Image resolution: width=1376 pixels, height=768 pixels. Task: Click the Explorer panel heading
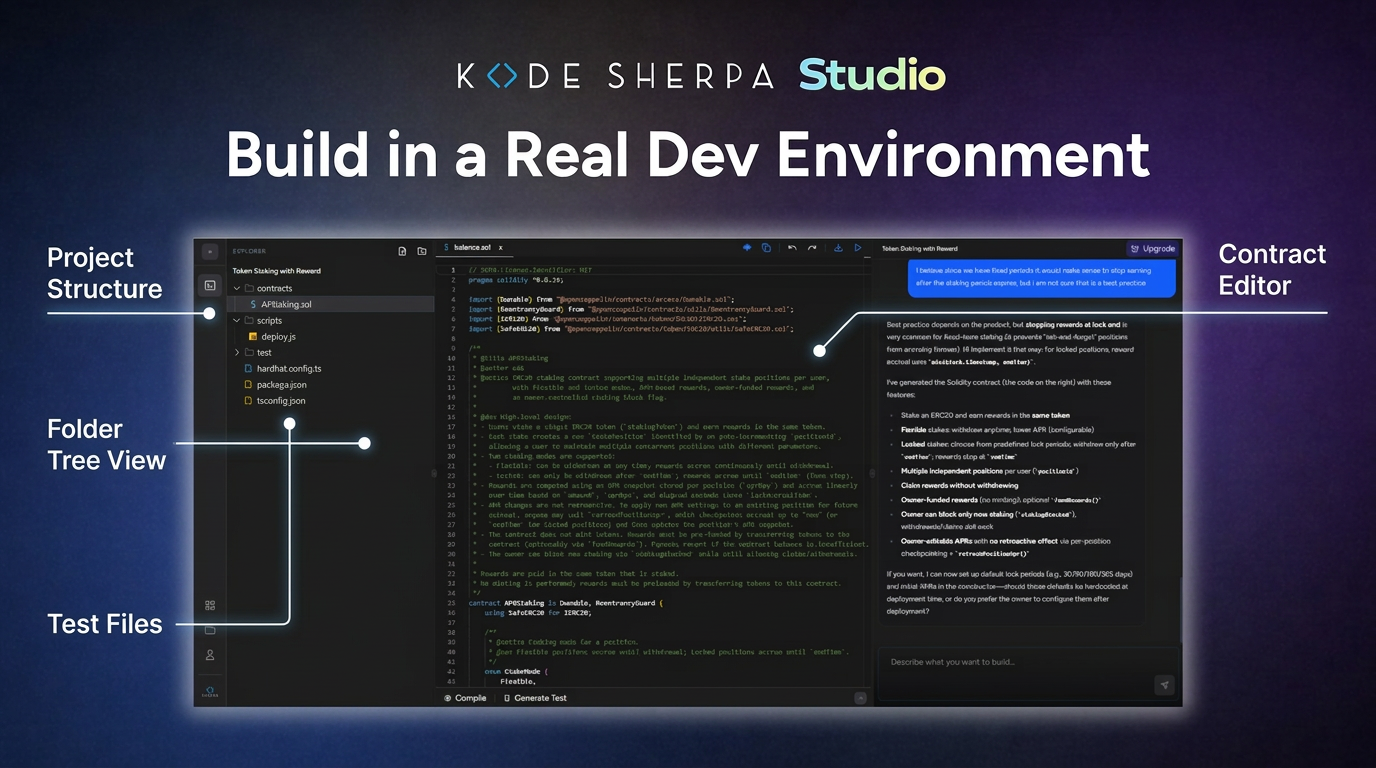coord(249,251)
